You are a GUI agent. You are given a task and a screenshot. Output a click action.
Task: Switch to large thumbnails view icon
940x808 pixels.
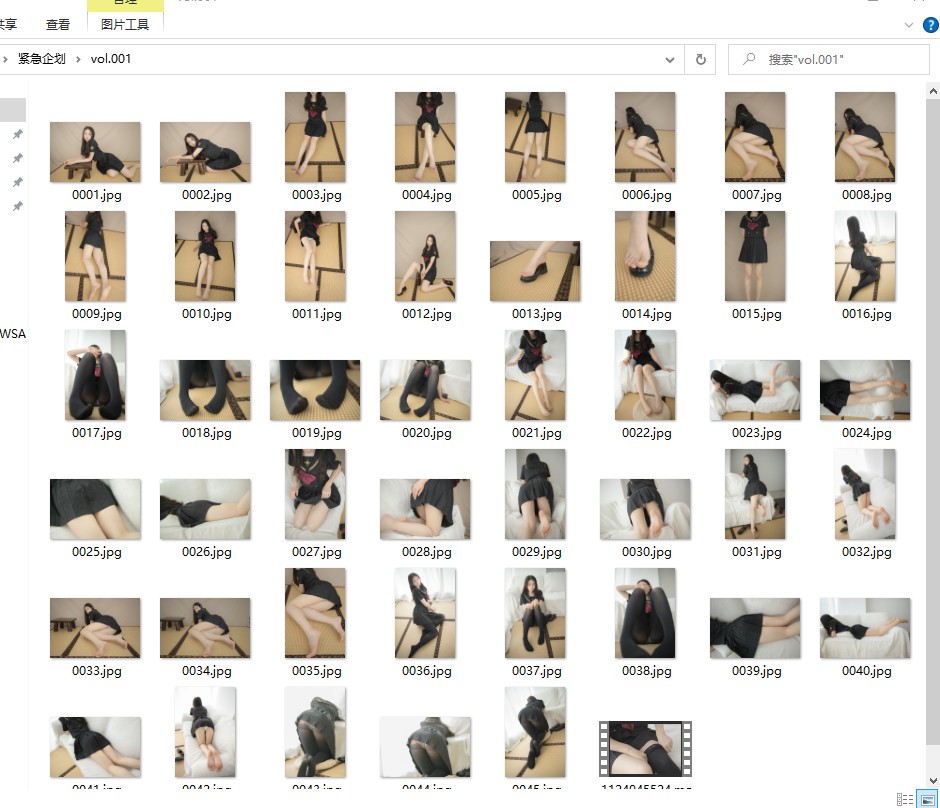pos(927,800)
